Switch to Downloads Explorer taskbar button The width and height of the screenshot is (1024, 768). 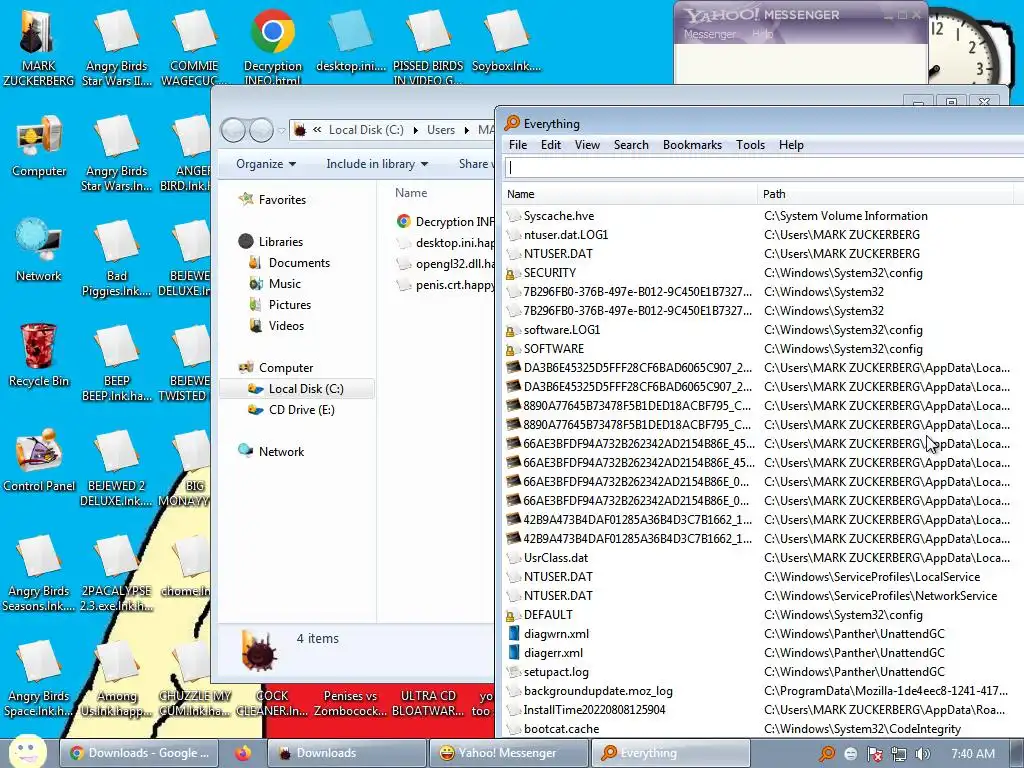(x=346, y=753)
